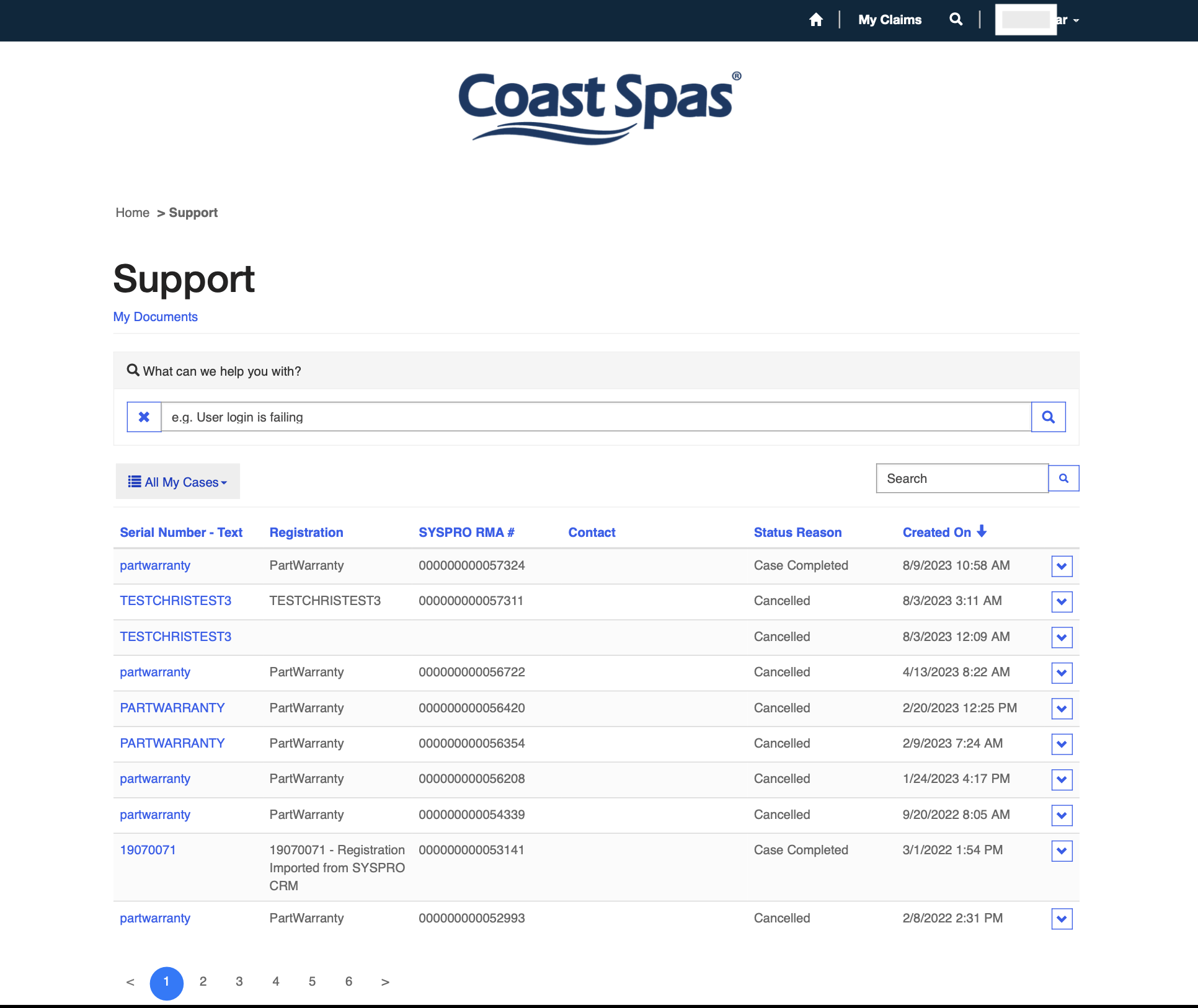1198x1008 pixels.
Task: Click the 'What can we help you with?' heading
Action: coord(222,371)
